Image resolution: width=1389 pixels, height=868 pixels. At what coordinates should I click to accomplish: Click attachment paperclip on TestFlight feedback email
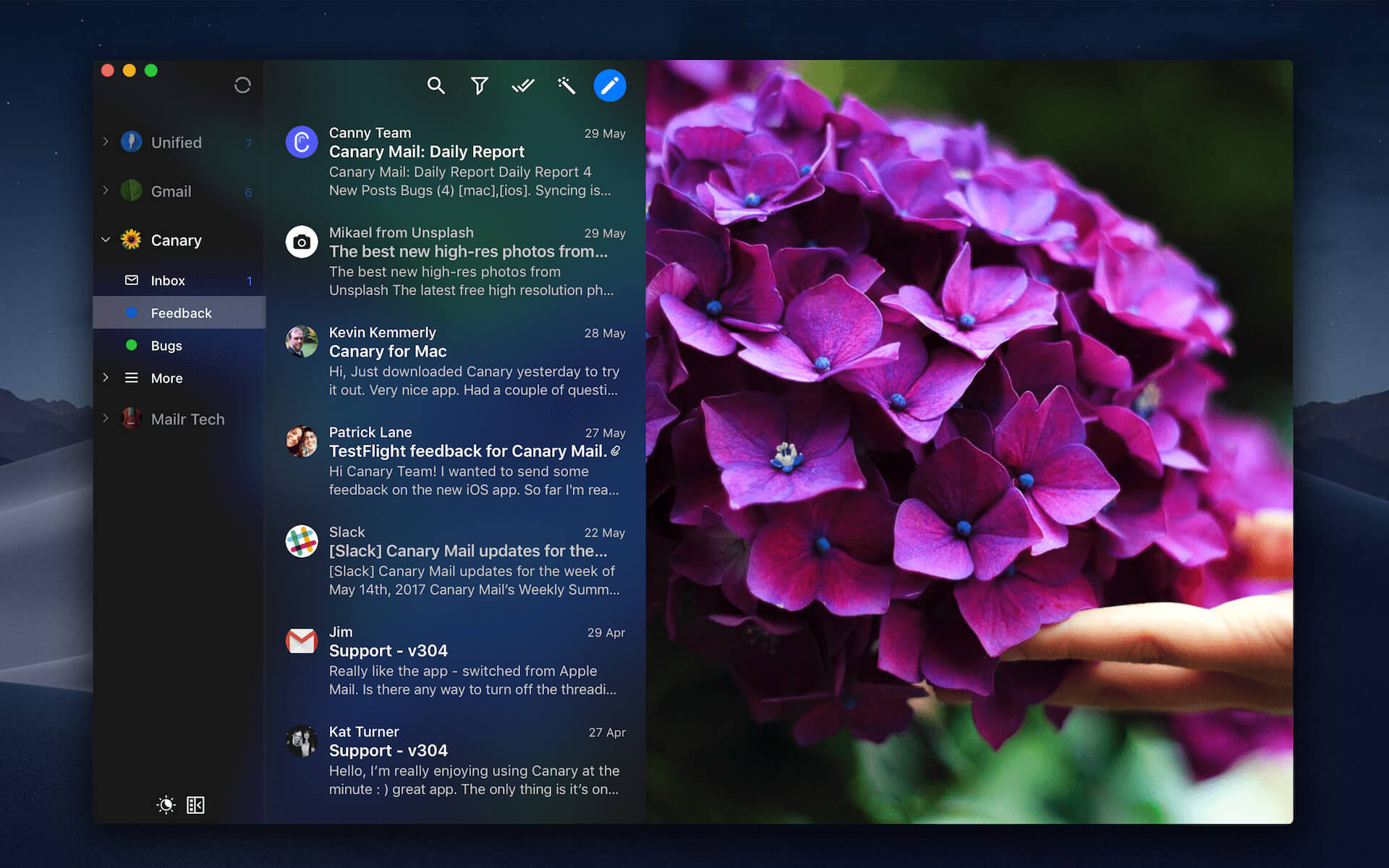pos(616,451)
